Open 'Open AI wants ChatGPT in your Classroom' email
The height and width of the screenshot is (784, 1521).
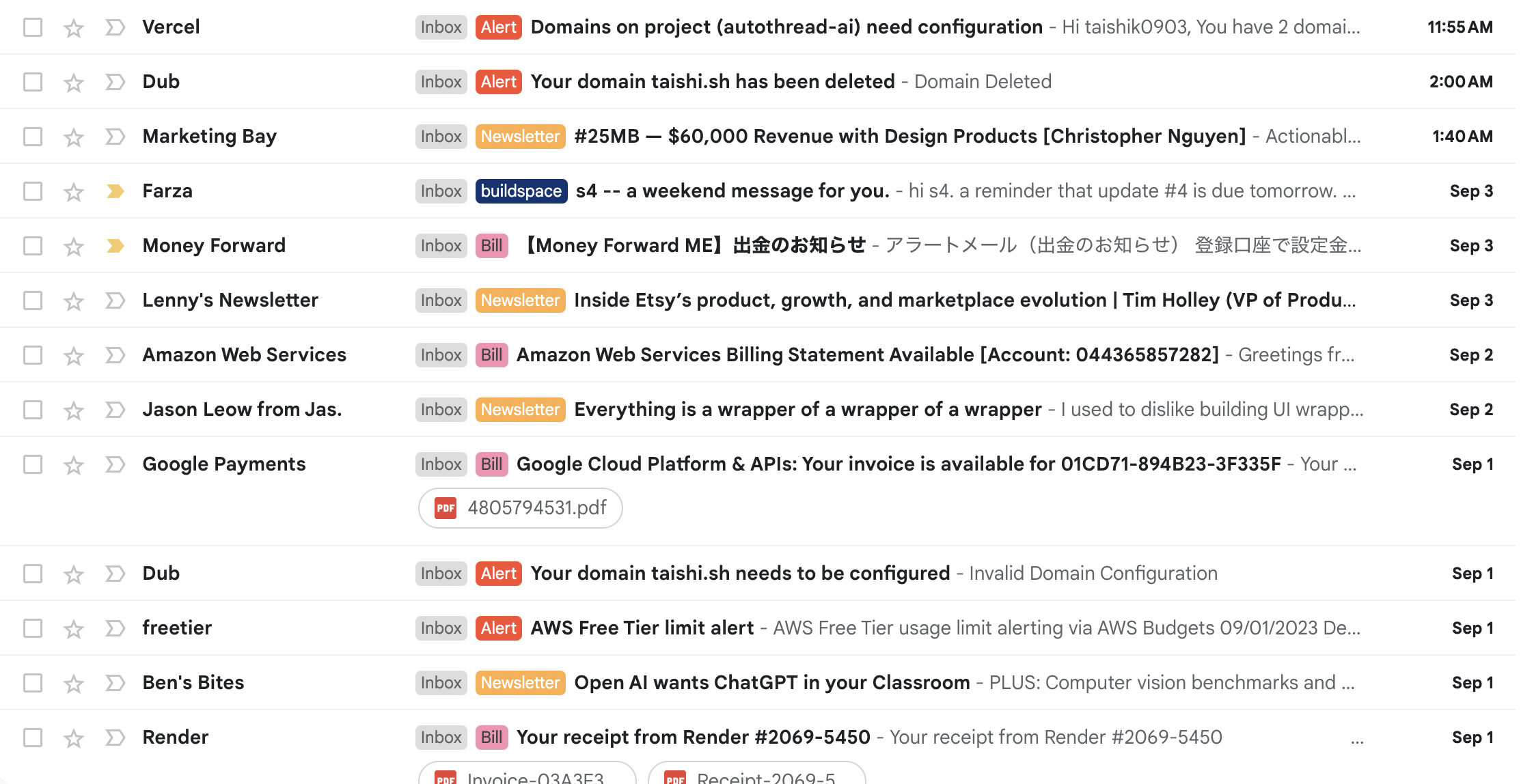coord(772,683)
